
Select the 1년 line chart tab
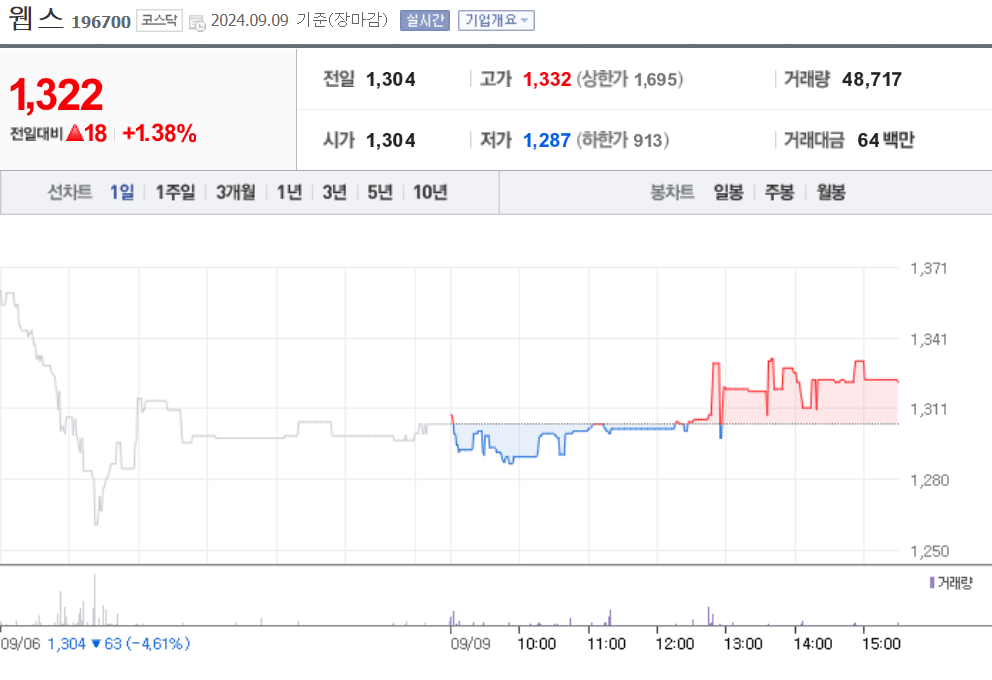tap(289, 192)
